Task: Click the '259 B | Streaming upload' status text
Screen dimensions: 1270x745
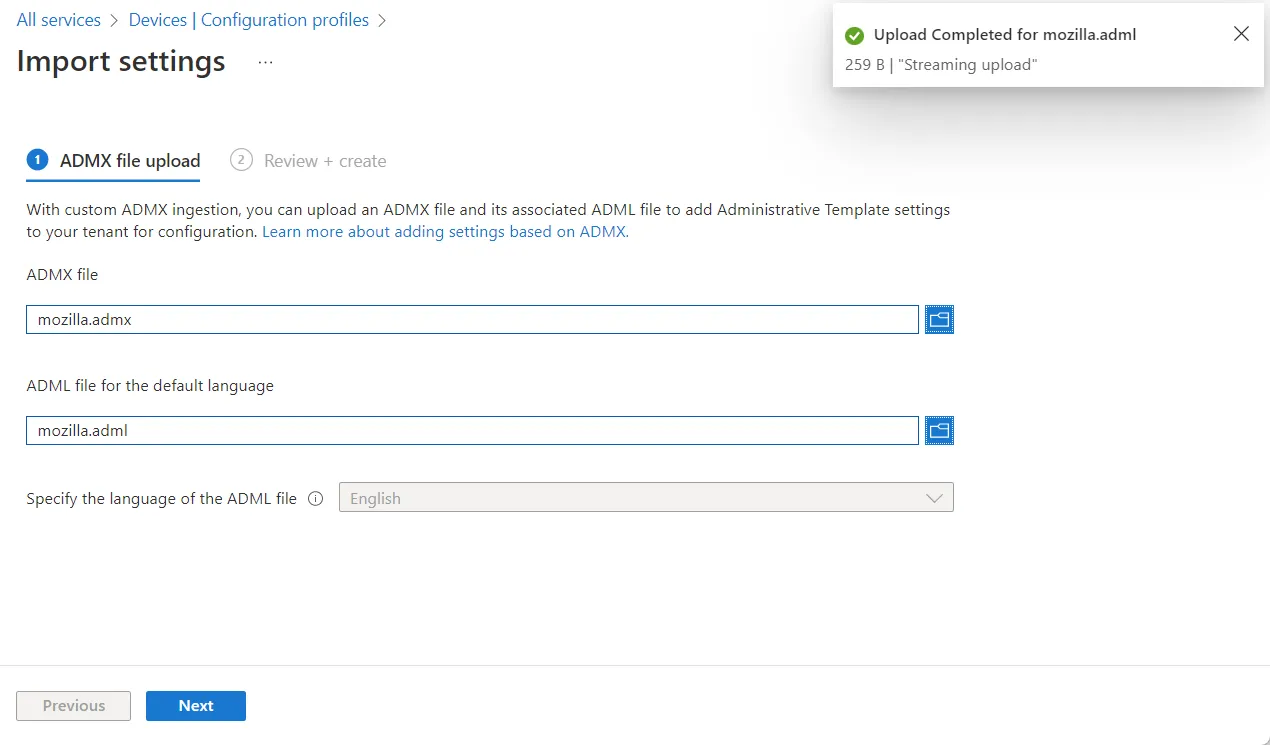Action: [x=941, y=65]
